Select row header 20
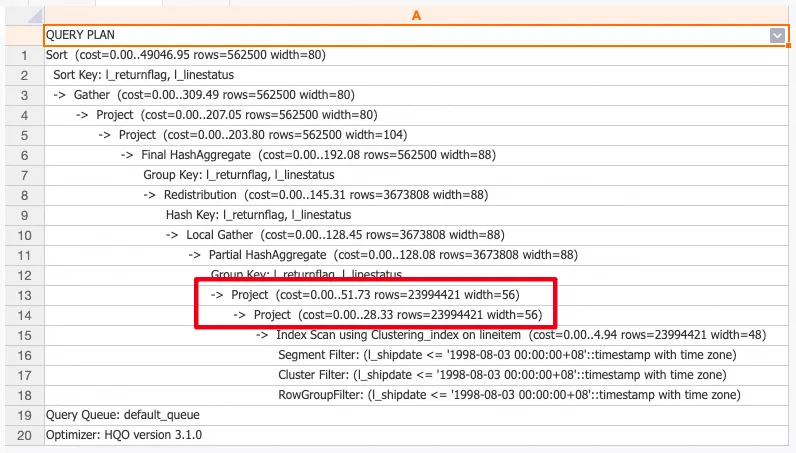Screen dimensions: 796x453 (24, 435)
